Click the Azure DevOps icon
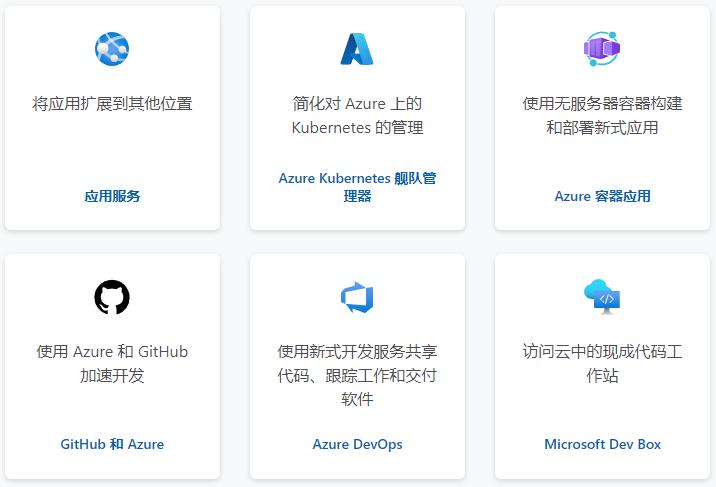This screenshot has height=487, width=716. click(x=357, y=297)
